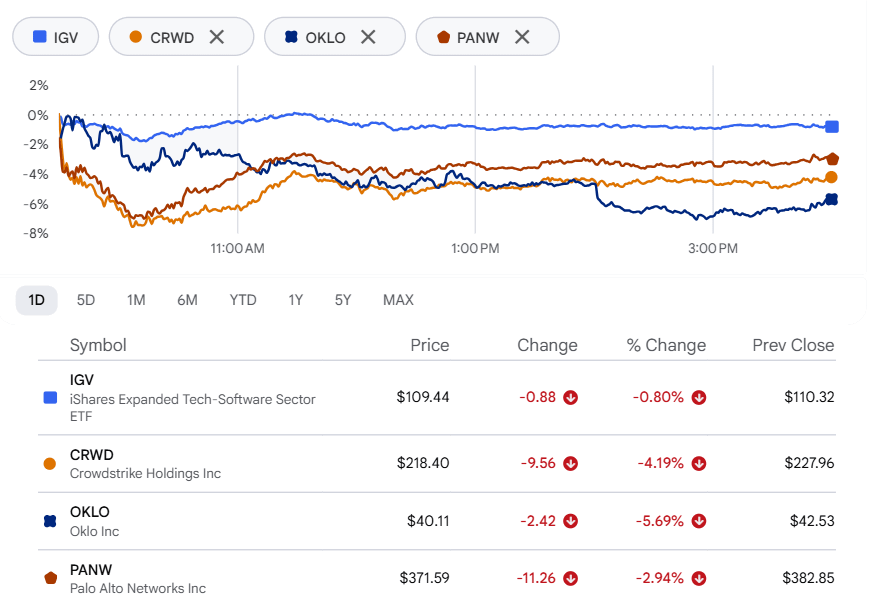Image resolution: width=870 pixels, height=600 pixels.
Task: Click the down arrow beside OKLO change -2.42
Action: tap(570, 521)
